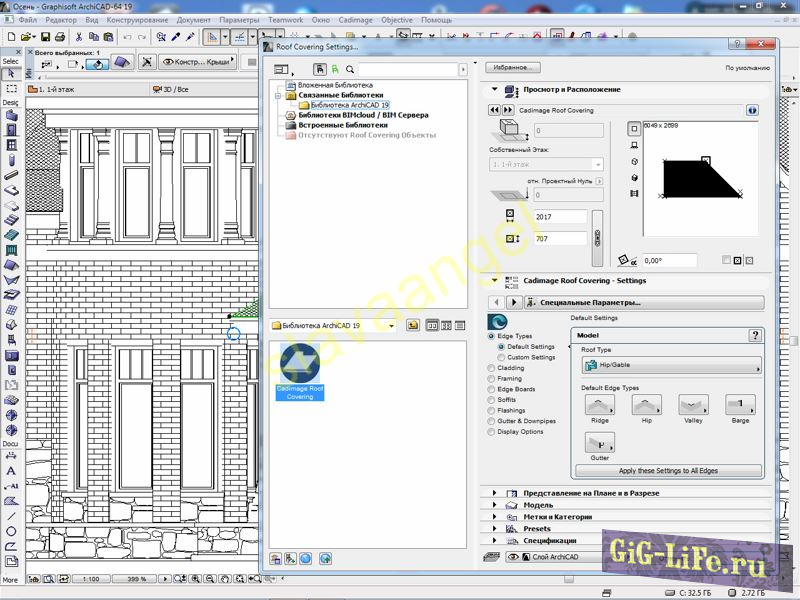Click the Gutter edge type icon
Image resolution: width=800 pixels, height=600 pixels.
point(600,442)
